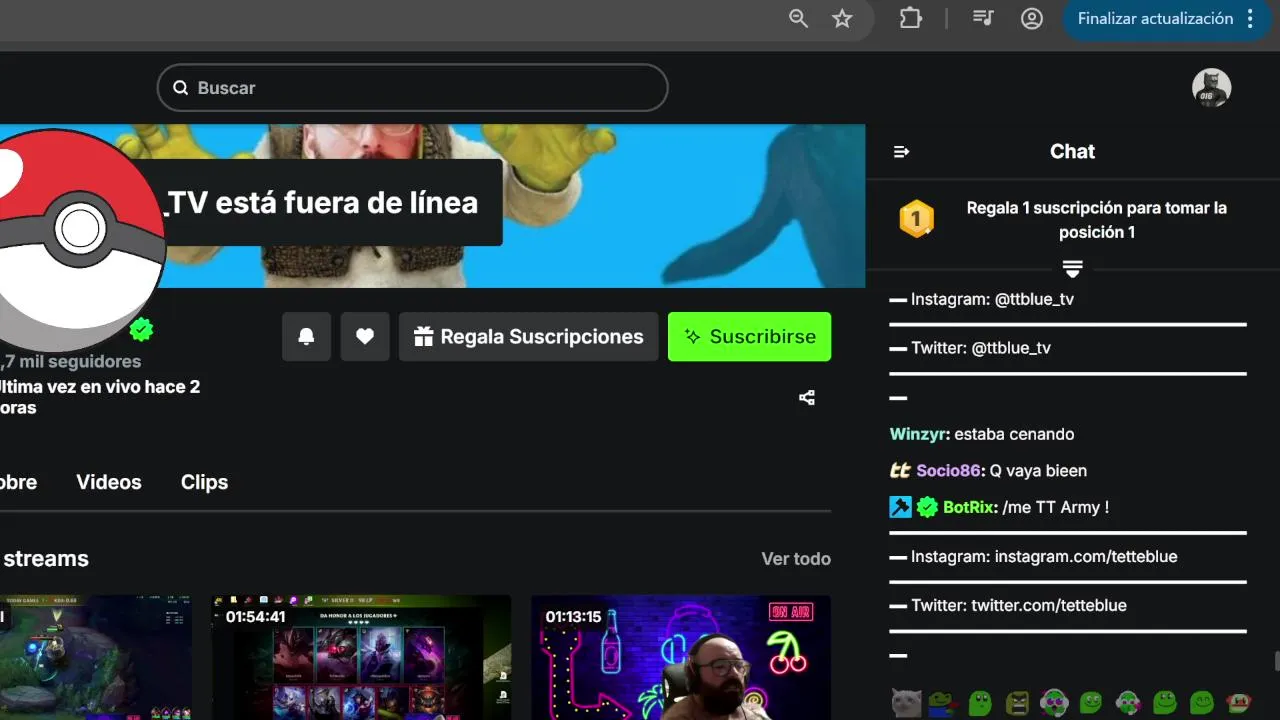This screenshot has width=1280, height=720.
Task: Click the chat scrollbar handle
Action: 1276,662
